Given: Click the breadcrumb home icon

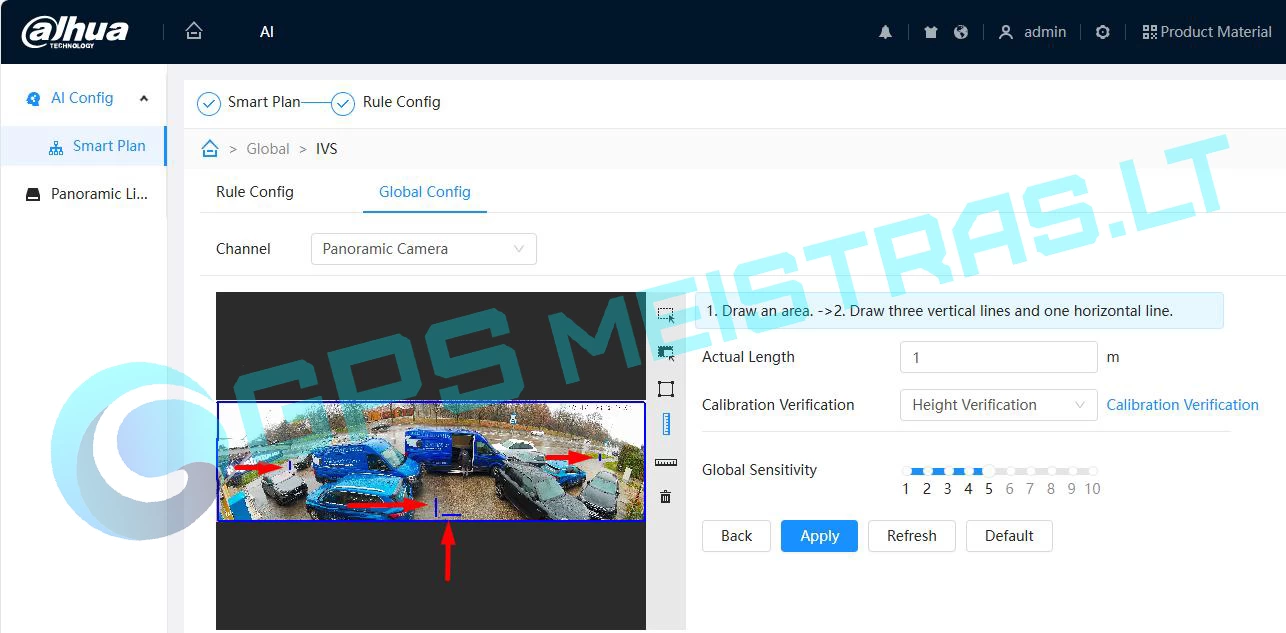Looking at the screenshot, I should click(210, 148).
